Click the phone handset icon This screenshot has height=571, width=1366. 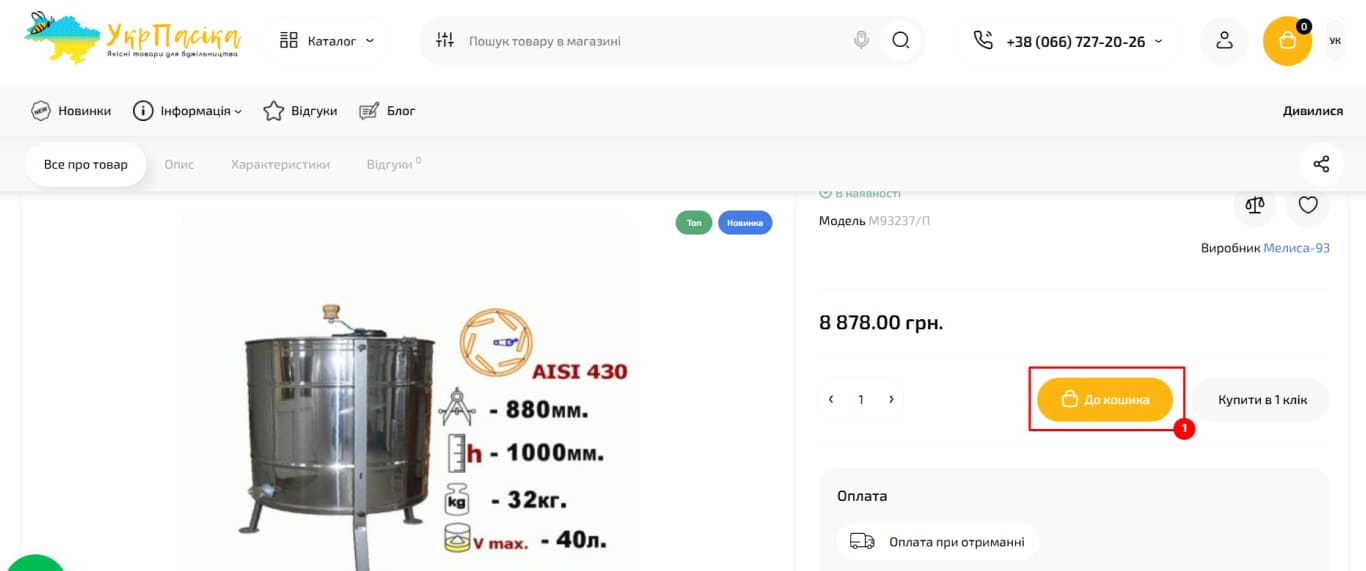click(983, 41)
